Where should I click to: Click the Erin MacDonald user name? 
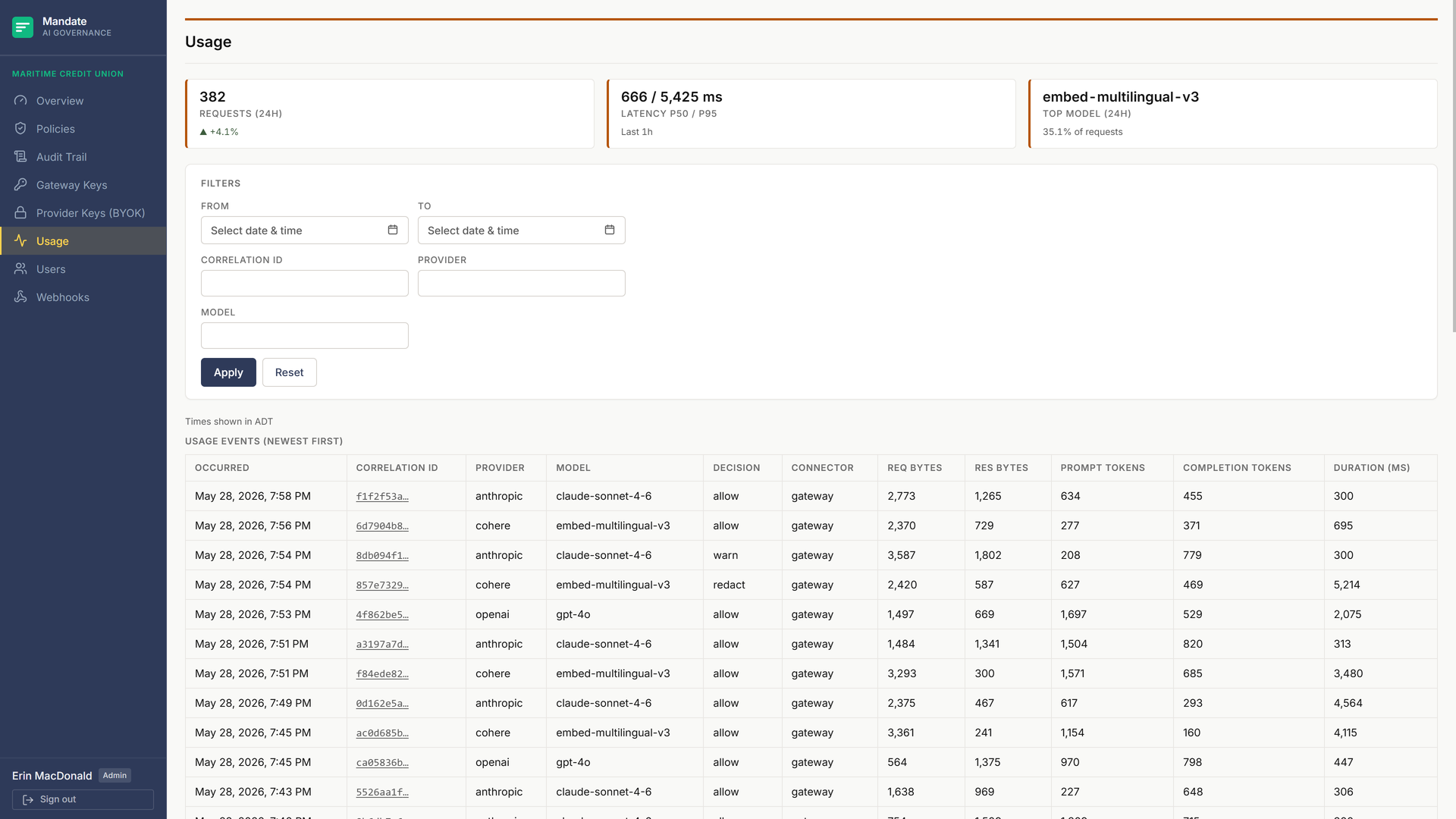click(52, 776)
